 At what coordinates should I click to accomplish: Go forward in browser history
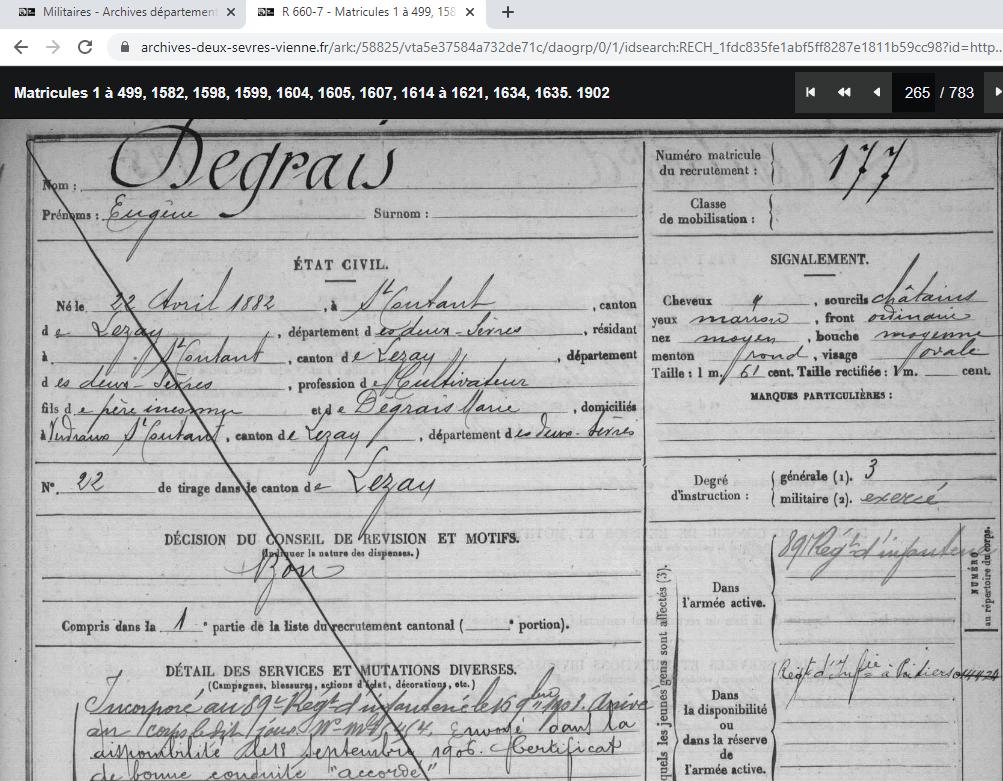coord(53,47)
